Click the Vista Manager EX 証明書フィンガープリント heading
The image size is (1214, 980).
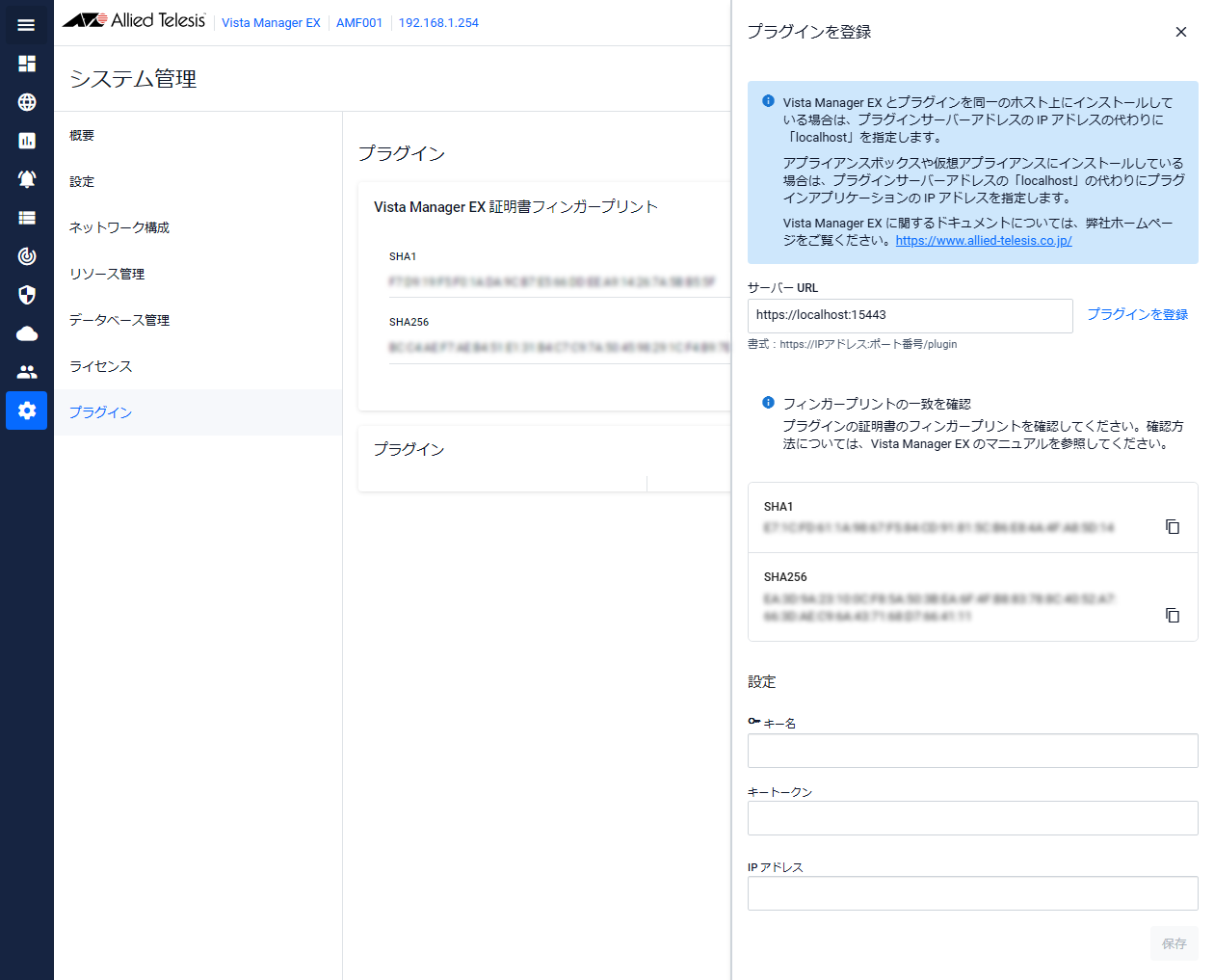(x=515, y=207)
